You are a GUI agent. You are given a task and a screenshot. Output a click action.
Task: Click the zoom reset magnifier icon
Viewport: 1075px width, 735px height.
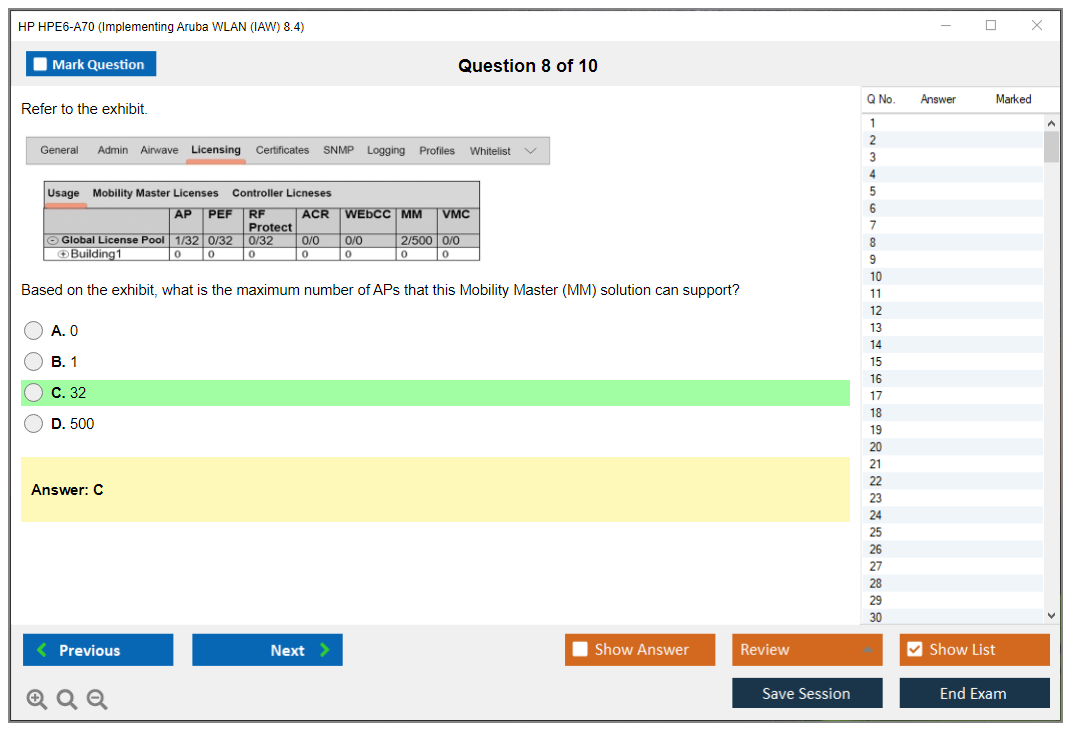tap(67, 700)
